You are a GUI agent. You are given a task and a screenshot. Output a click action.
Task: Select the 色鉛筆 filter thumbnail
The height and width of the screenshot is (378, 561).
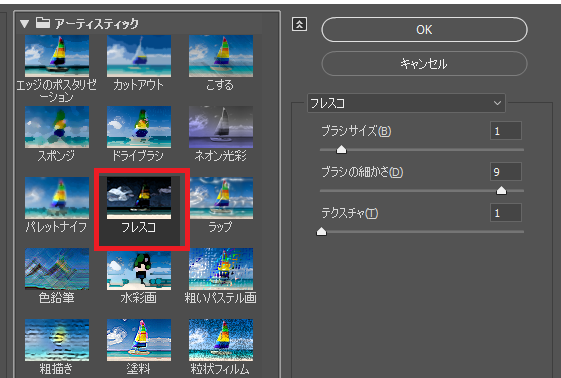57,269
